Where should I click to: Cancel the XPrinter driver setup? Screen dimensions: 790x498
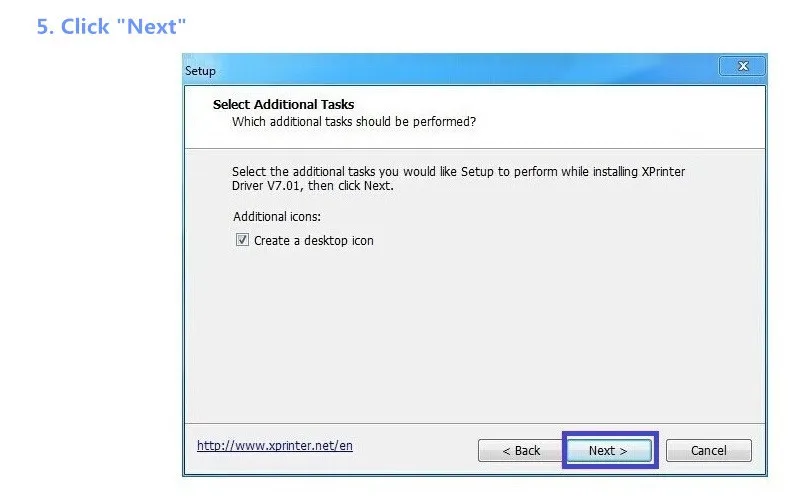point(708,450)
